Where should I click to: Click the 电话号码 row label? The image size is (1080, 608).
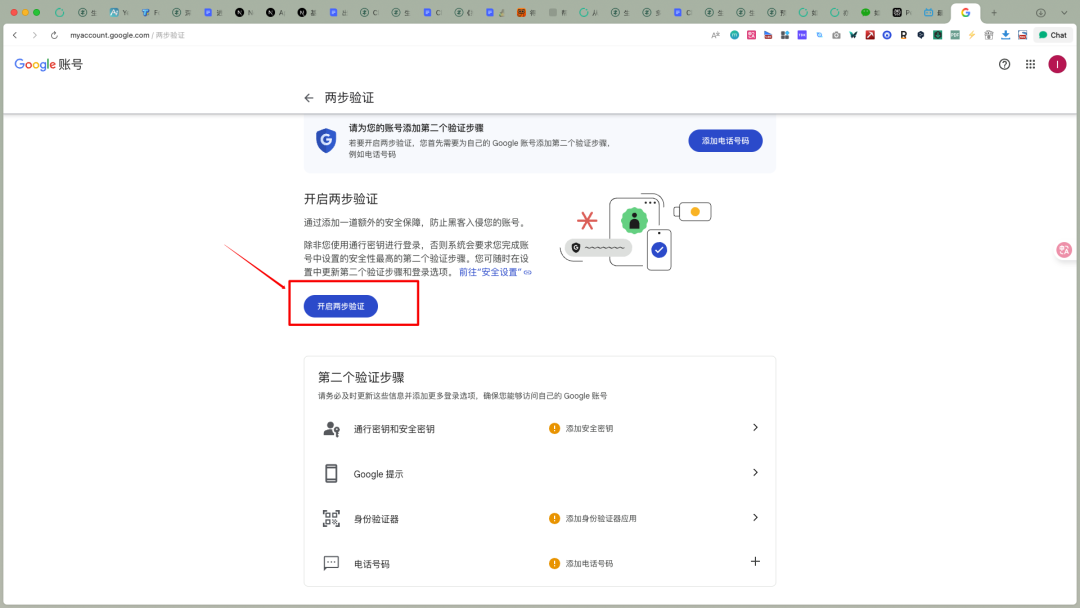[x=371, y=564]
